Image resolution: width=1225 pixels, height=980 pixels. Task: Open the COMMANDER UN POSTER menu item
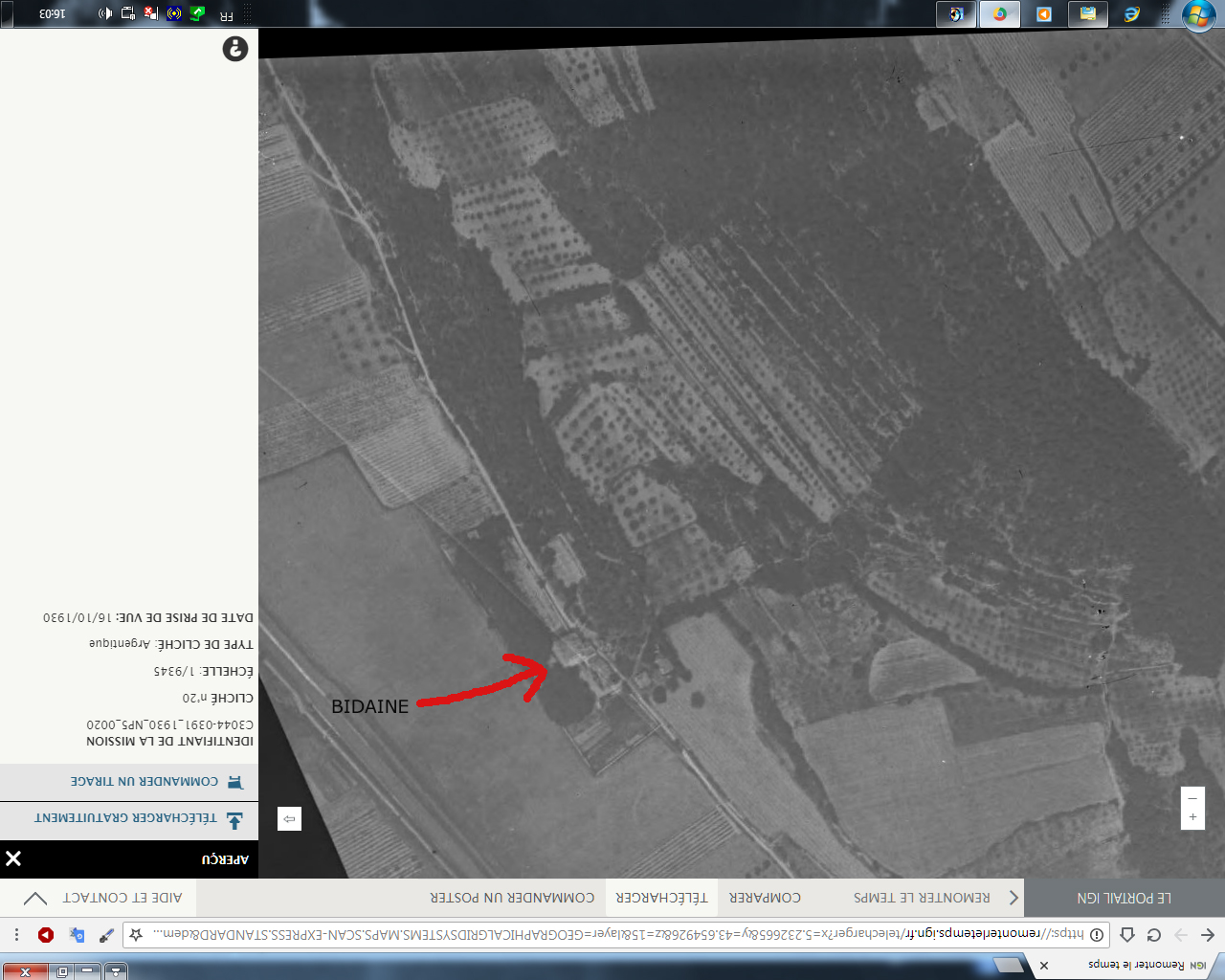[x=512, y=898]
